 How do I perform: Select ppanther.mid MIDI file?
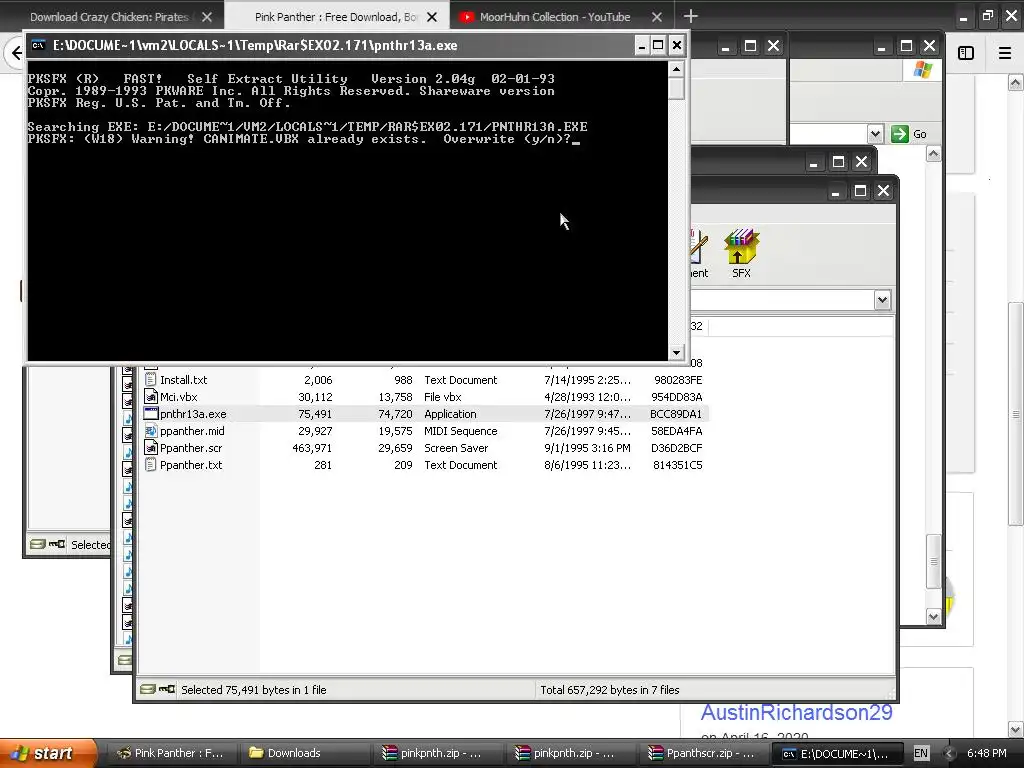pos(425,431)
